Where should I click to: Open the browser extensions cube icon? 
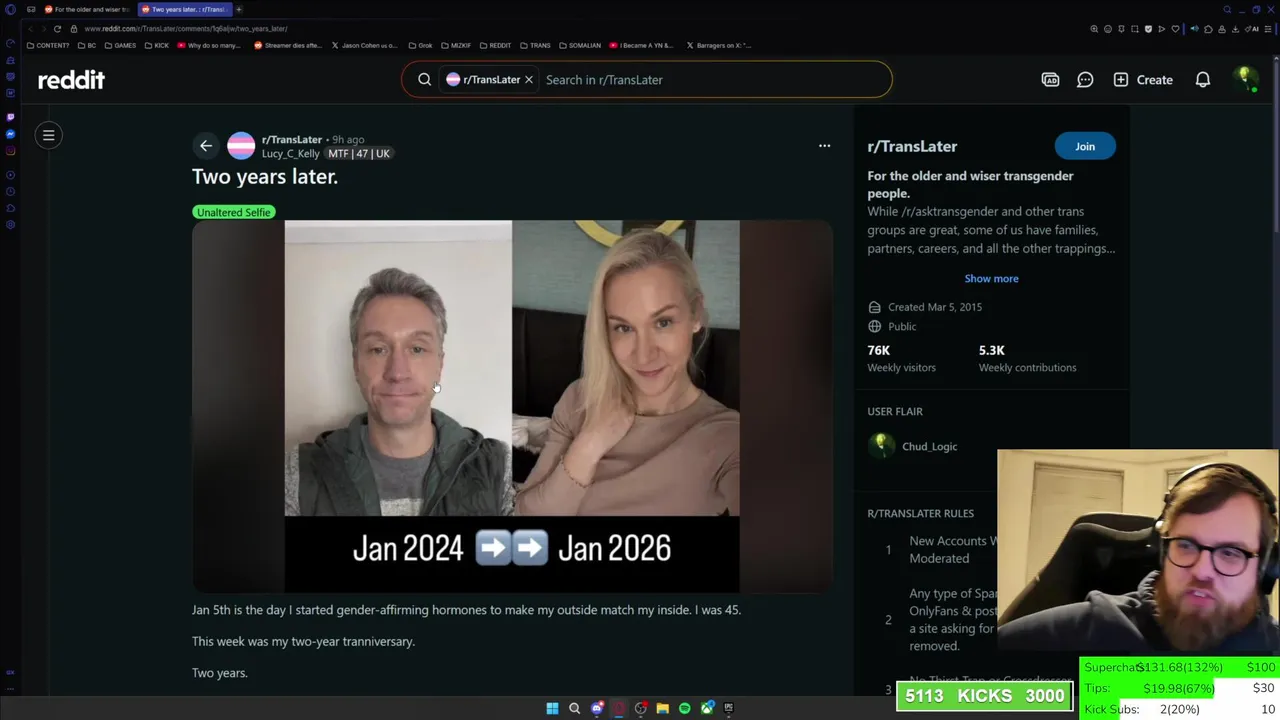tap(1208, 29)
